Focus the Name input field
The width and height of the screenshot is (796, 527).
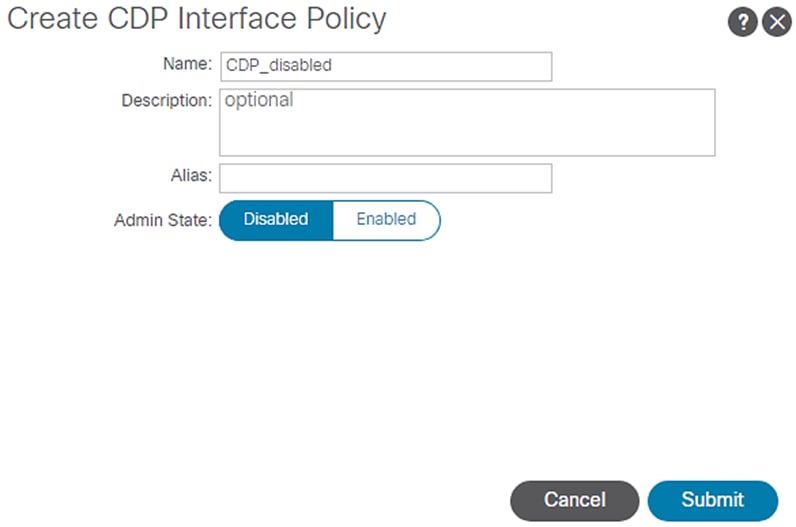tap(440, 66)
